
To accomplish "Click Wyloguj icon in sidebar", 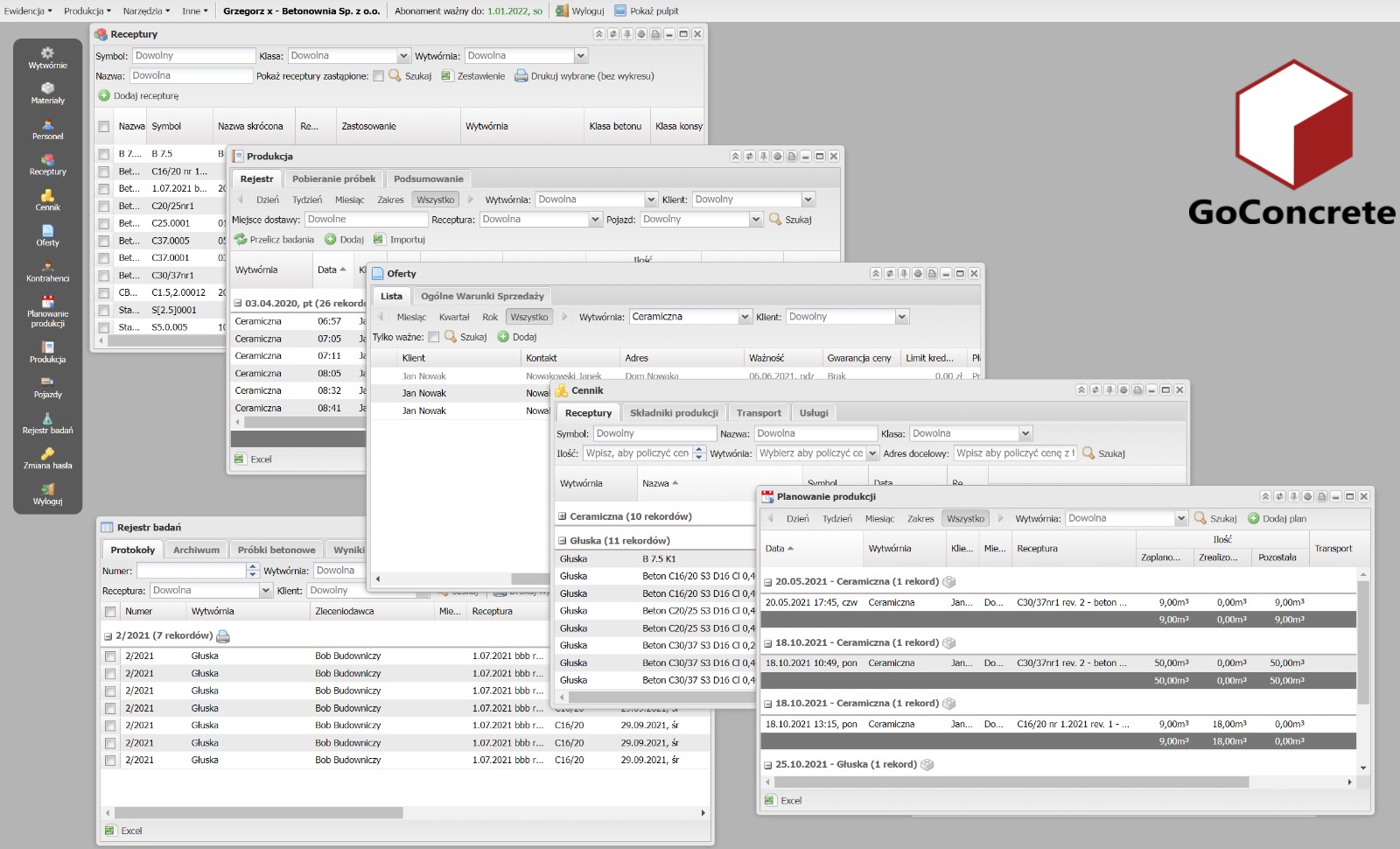I will click(x=47, y=495).
